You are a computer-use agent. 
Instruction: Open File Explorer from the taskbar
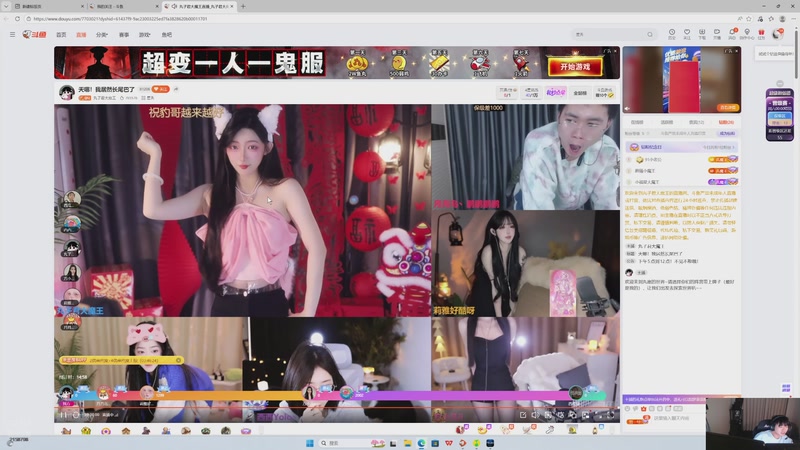pyautogui.click(x=407, y=443)
